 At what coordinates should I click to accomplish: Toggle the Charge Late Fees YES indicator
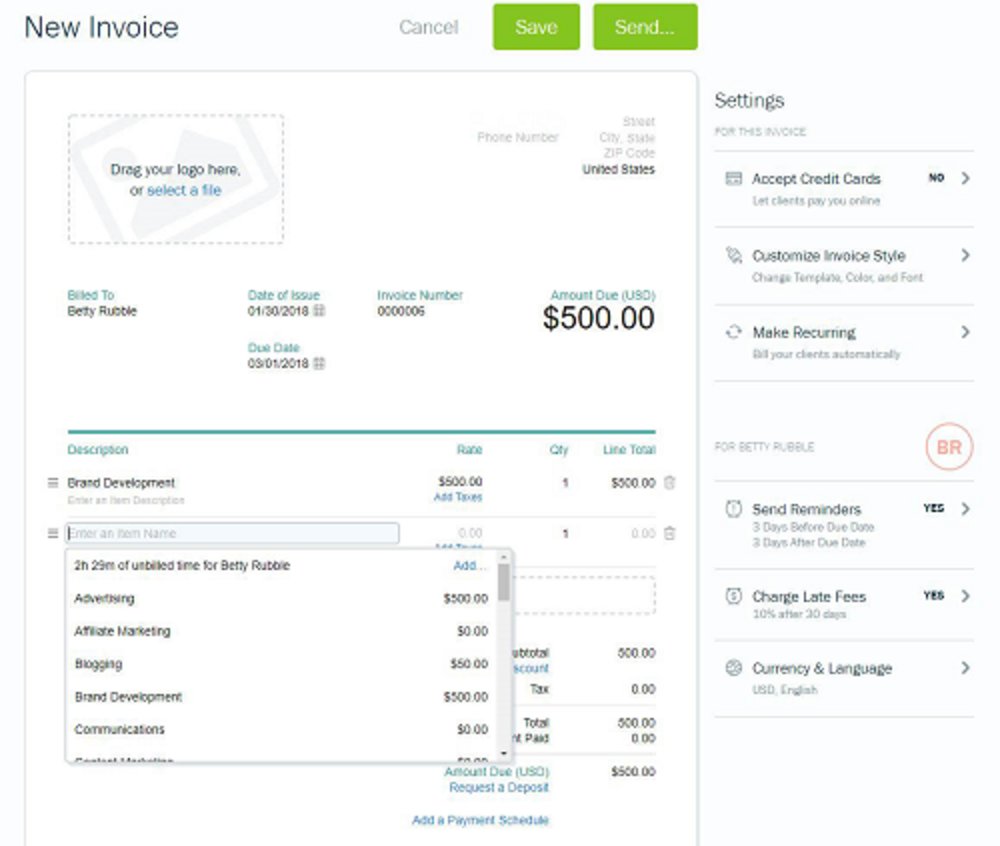[x=934, y=595]
